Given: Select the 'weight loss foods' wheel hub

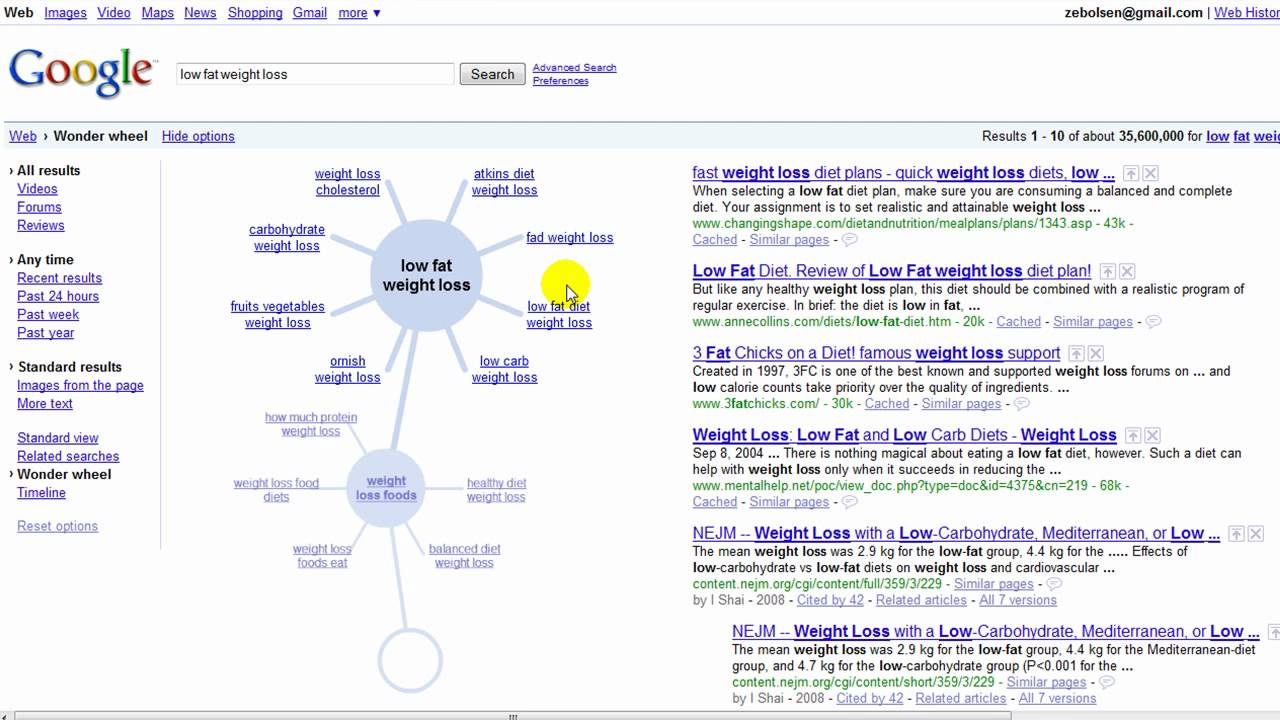Looking at the screenshot, I should tap(386, 488).
